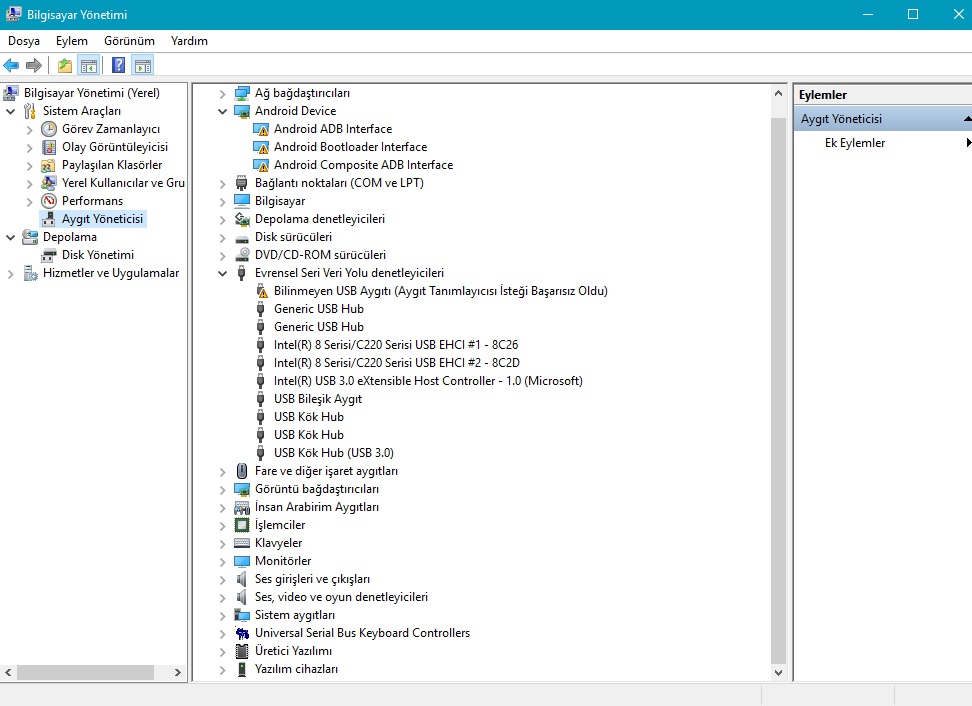Select Bilinmeyen USB Aygıtı warning device
The image size is (972, 706).
click(440, 291)
